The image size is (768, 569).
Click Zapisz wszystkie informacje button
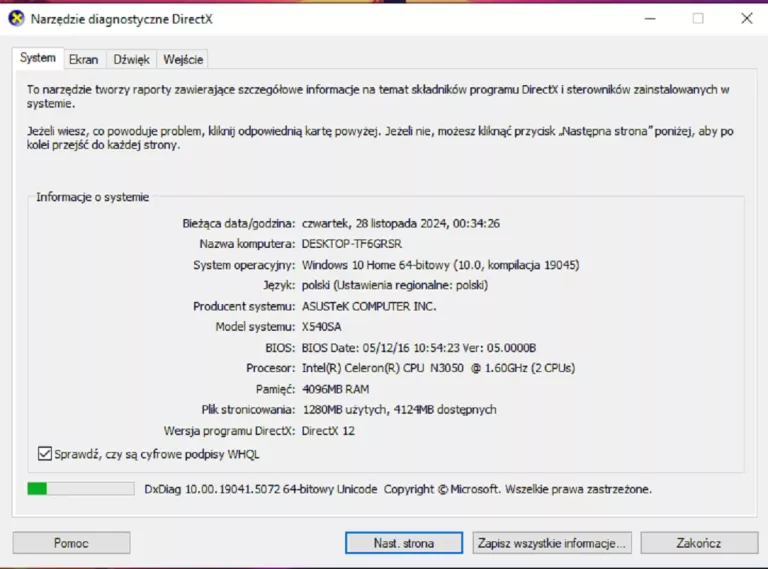click(x=552, y=543)
